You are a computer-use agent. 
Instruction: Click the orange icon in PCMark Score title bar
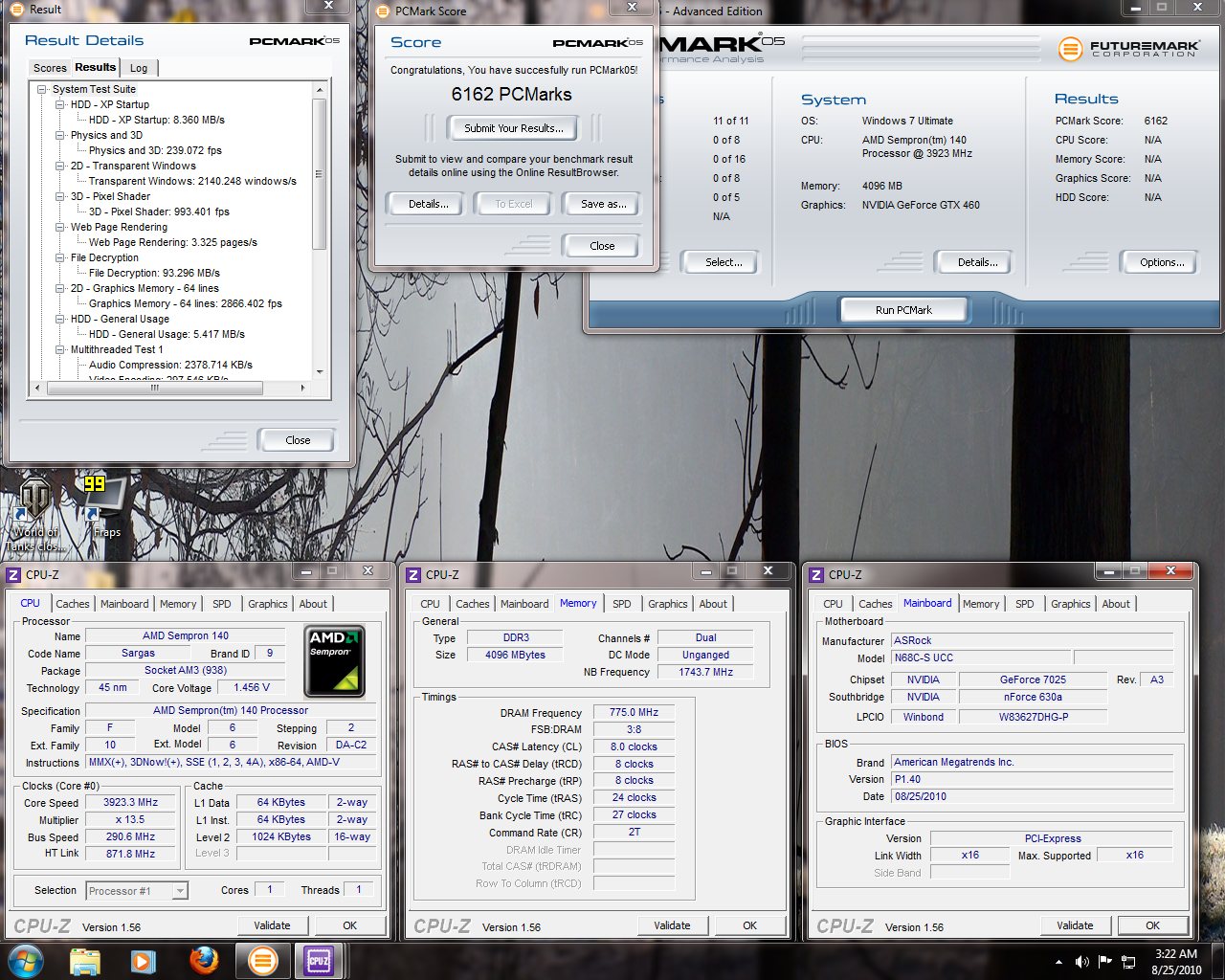[x=383, y=11]
